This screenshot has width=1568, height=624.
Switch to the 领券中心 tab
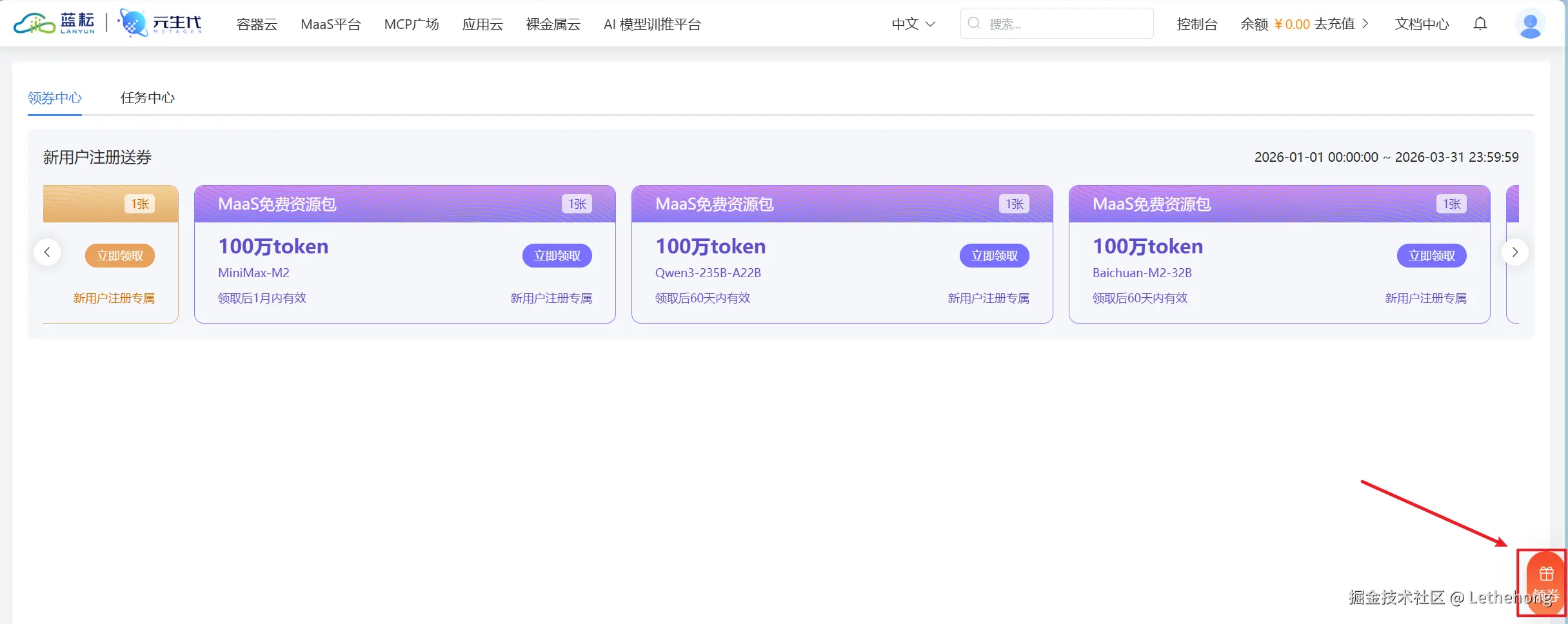point(55,98)
